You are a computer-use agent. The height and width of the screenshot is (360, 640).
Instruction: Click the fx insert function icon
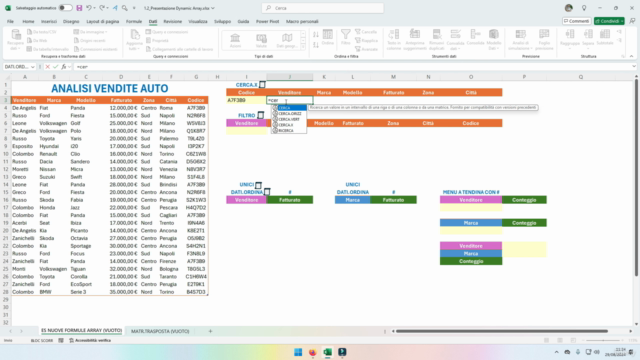(64, 67)
